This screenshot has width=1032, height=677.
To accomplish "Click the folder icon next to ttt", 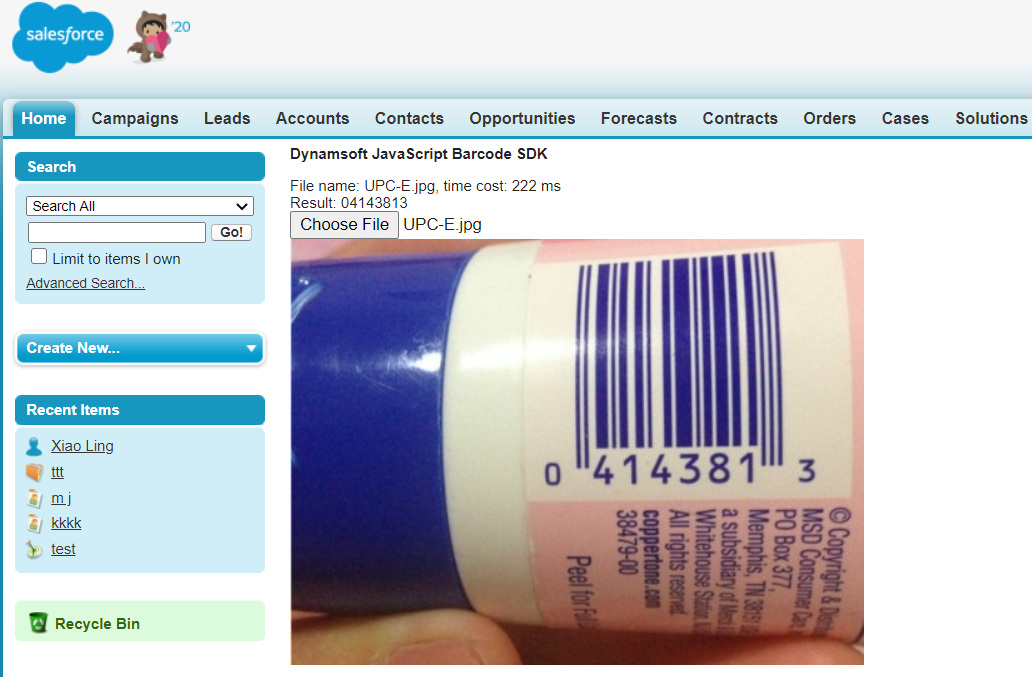I will click(34, 472).
